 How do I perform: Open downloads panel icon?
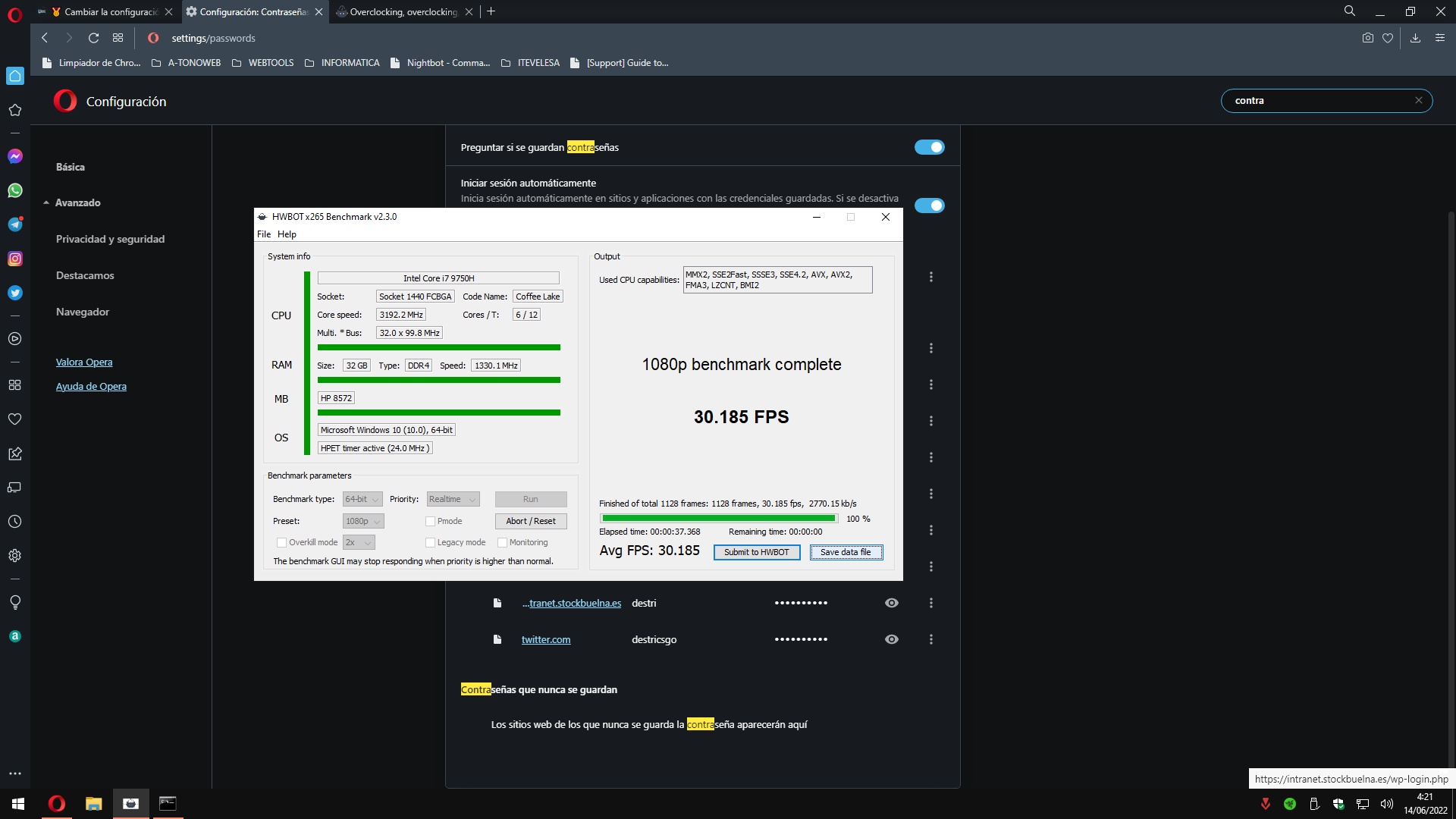click(1415, 38)
